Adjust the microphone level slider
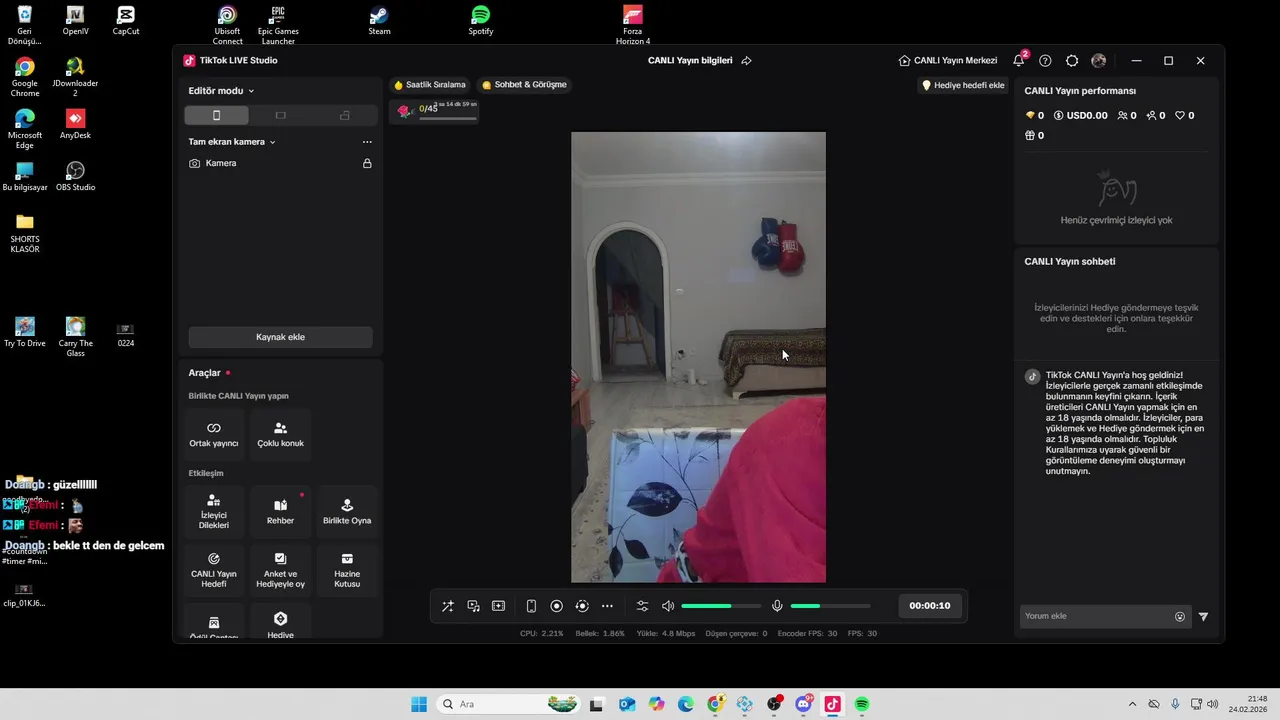 (830, 606)
